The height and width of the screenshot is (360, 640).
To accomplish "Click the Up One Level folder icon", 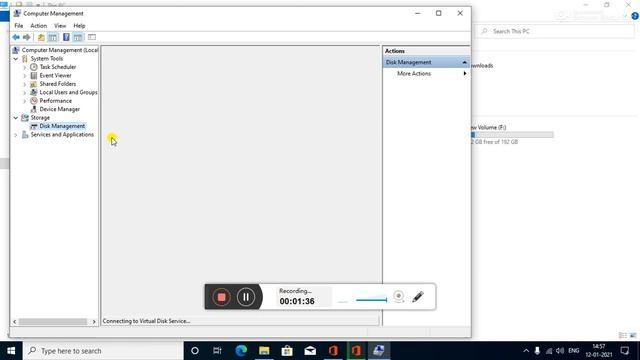I will [41, 37].
